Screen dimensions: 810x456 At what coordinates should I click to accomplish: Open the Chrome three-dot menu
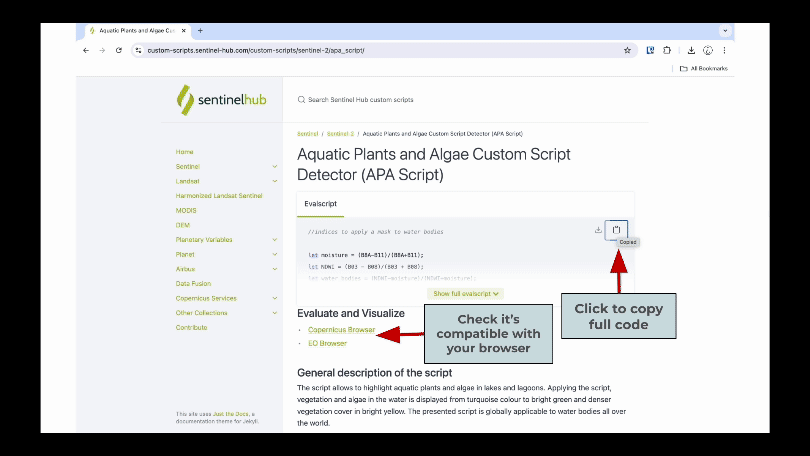click(724, 51)
